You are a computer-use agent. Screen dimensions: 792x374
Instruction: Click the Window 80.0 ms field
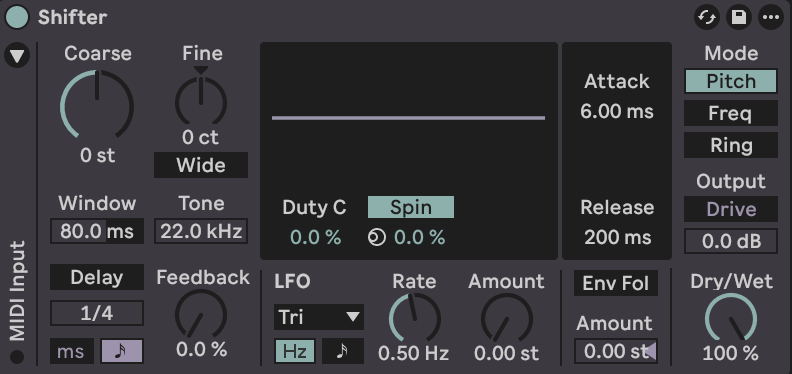(97, 231)
